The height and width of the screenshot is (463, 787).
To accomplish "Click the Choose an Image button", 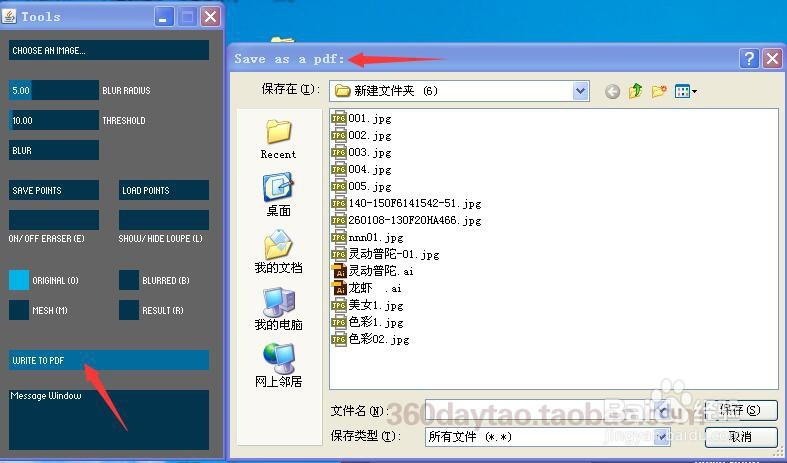I will tap(109, 50).
